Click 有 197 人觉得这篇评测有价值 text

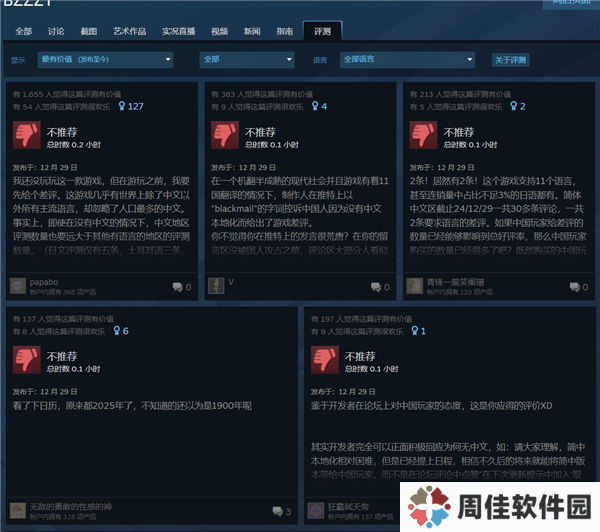click(x=361, y=319)
